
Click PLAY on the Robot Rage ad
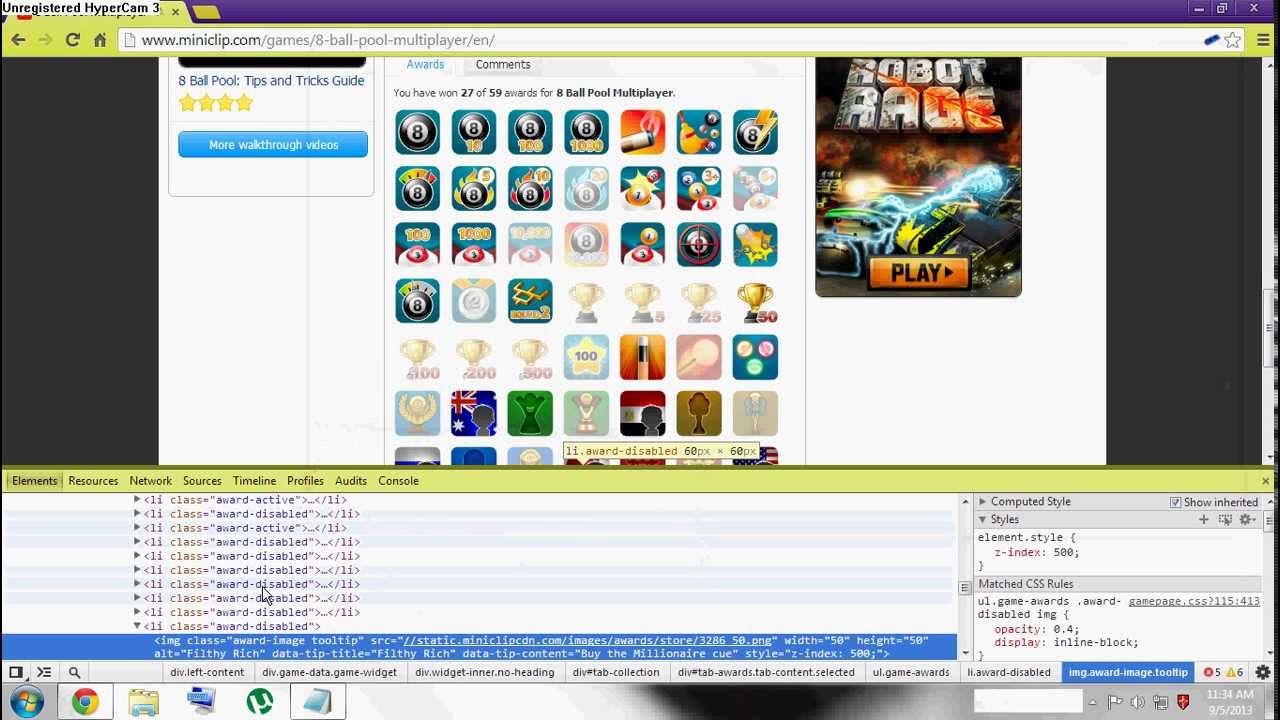pos(918,273)
